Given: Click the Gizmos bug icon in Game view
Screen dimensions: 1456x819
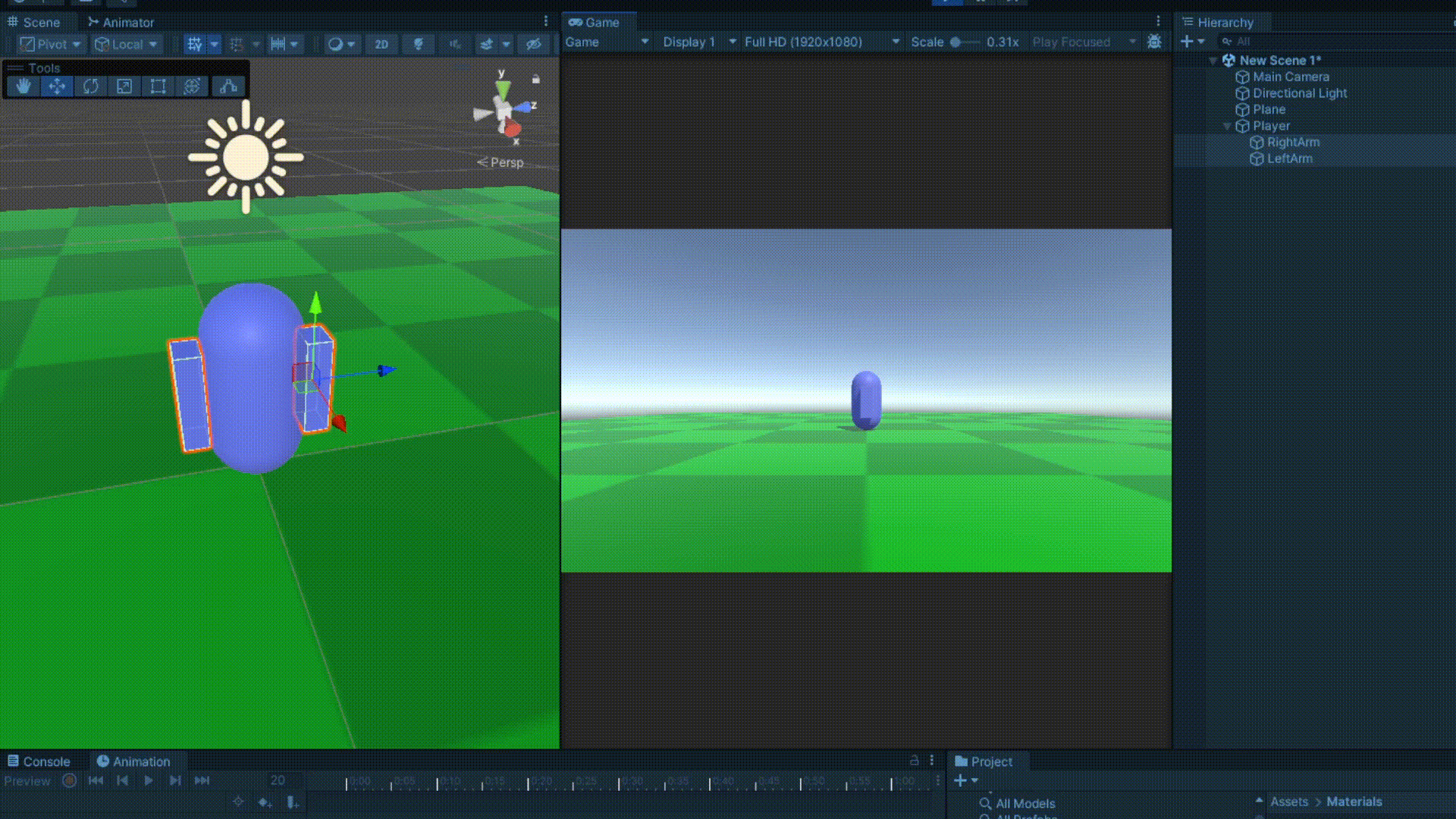Looking at the screenshot, I should (1154, 42).
